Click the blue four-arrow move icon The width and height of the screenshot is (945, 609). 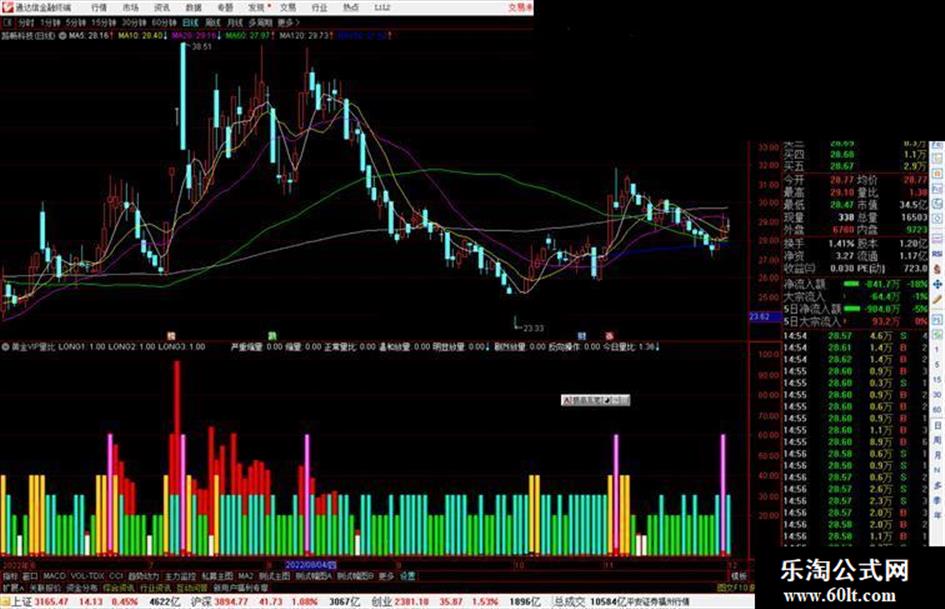click(x=937, y=284)
